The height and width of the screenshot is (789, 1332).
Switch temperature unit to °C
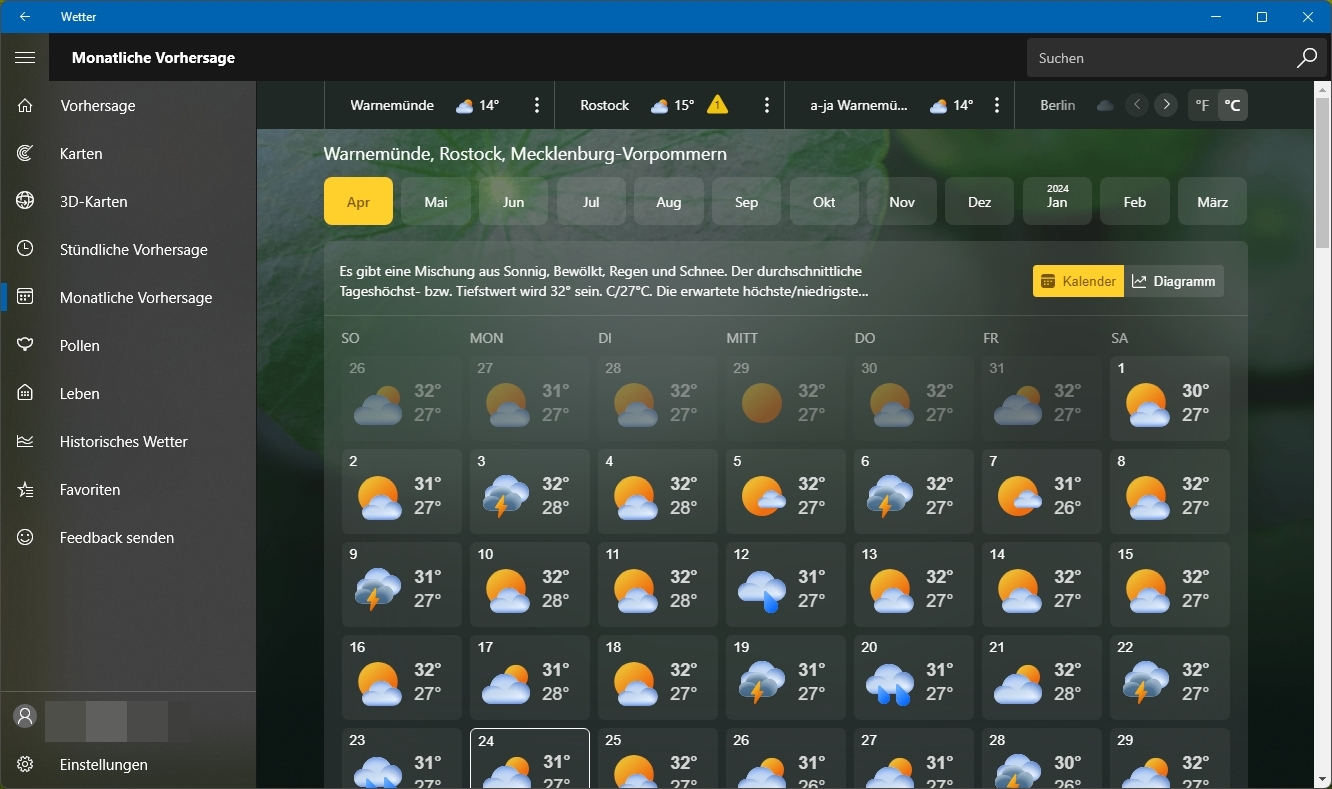pyautogui.click(x=1233, y=105)
